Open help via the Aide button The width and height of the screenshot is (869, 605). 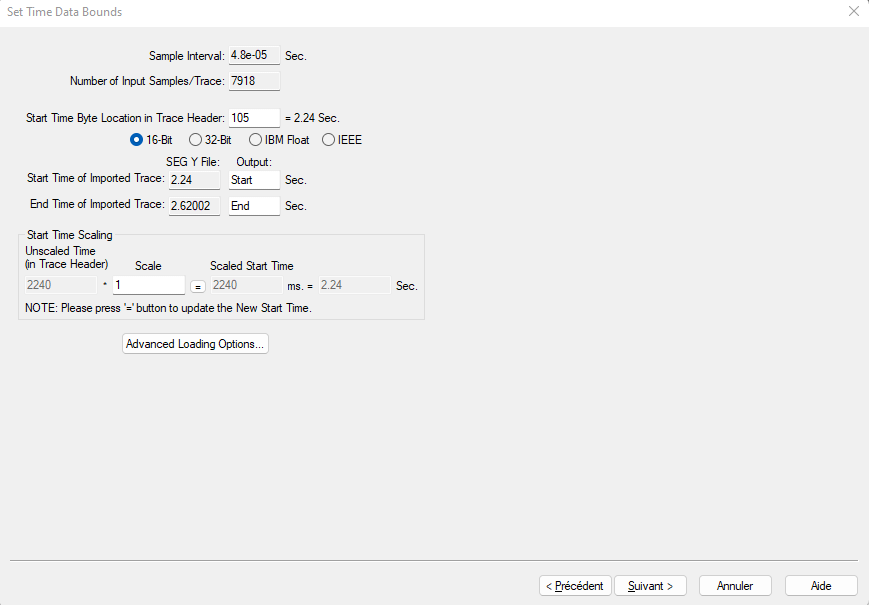pos(821,586)
